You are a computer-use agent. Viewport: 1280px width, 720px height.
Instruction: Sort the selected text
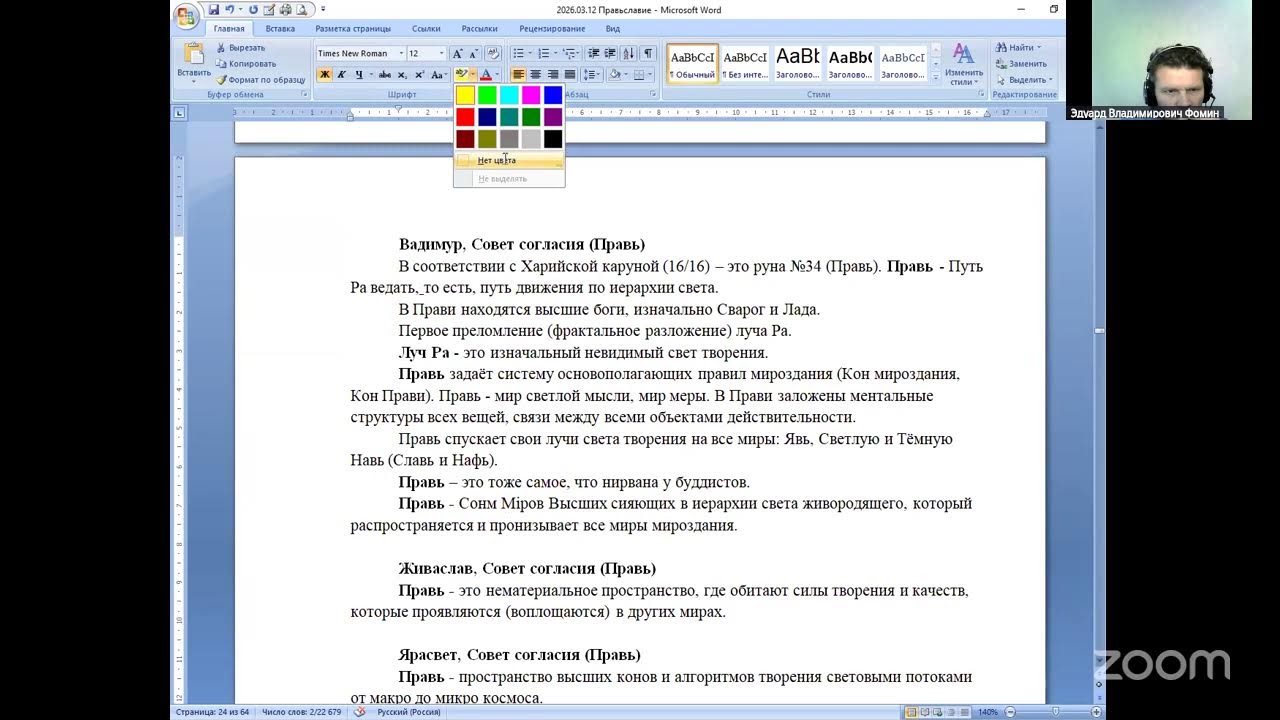(x=629, y=53)
